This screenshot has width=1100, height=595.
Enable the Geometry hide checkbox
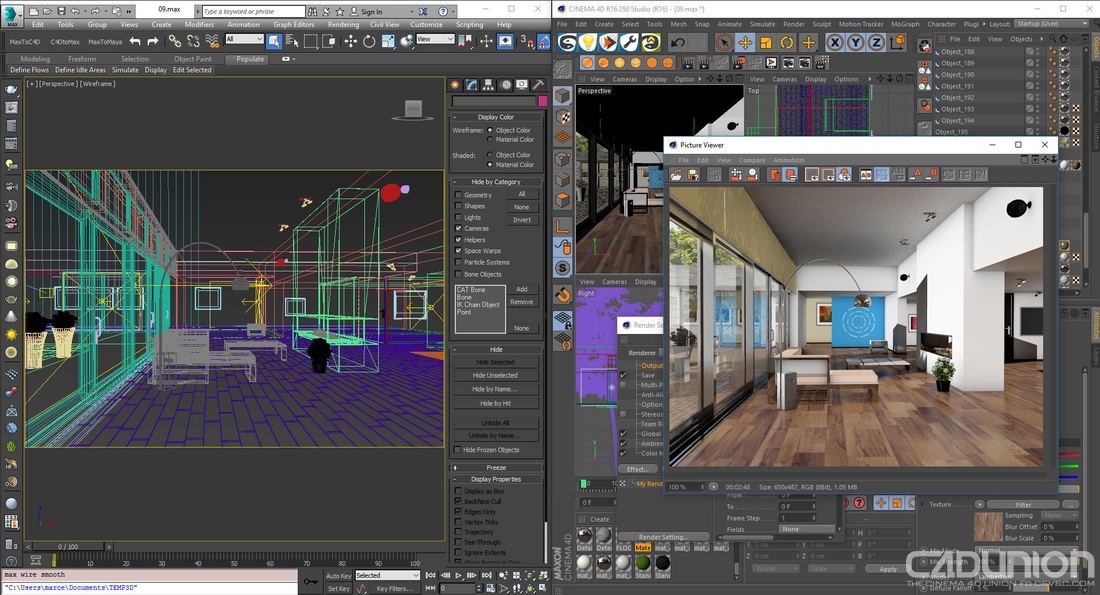click(x=459, y=195)
